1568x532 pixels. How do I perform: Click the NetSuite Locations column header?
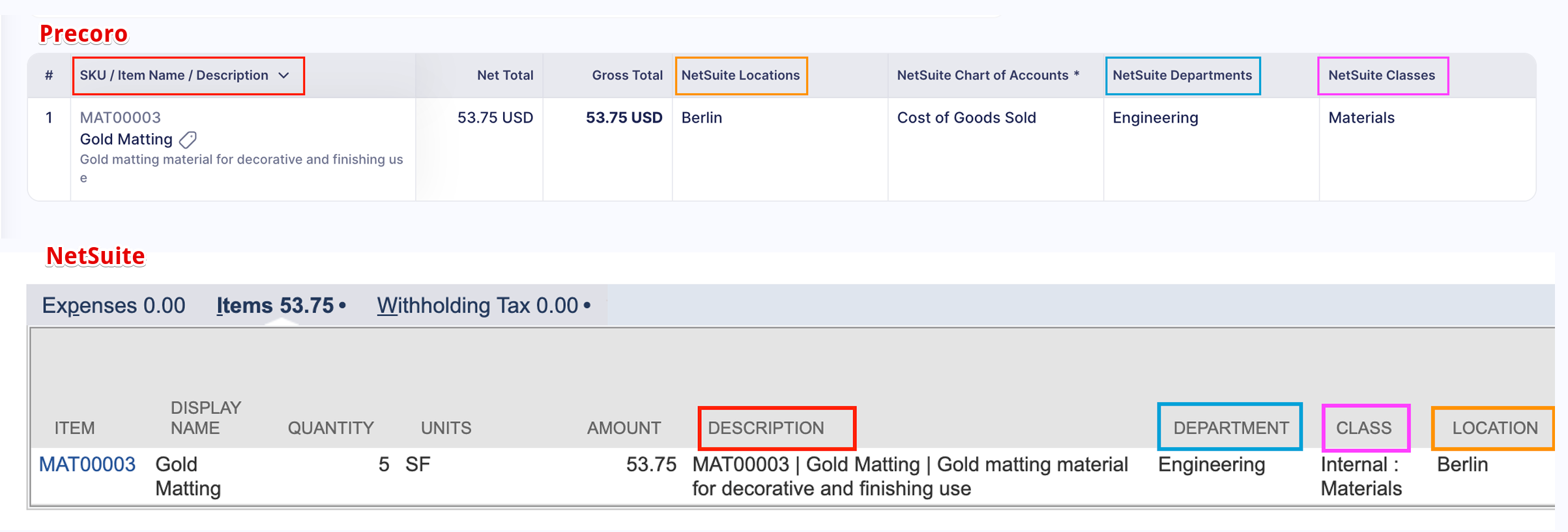click(740, 76)
